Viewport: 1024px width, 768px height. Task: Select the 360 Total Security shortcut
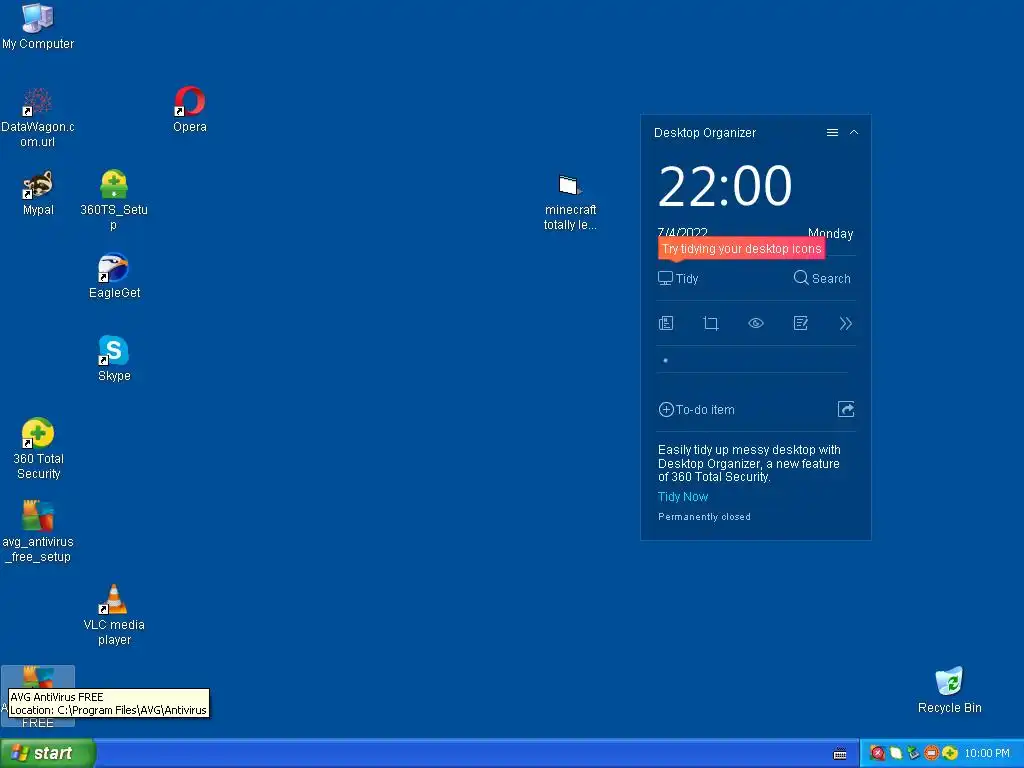point(38,449)
